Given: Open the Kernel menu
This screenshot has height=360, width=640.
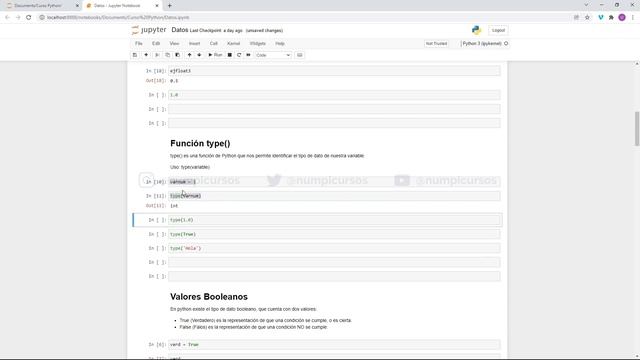Looking at the screenshot, I should point(233,43).
